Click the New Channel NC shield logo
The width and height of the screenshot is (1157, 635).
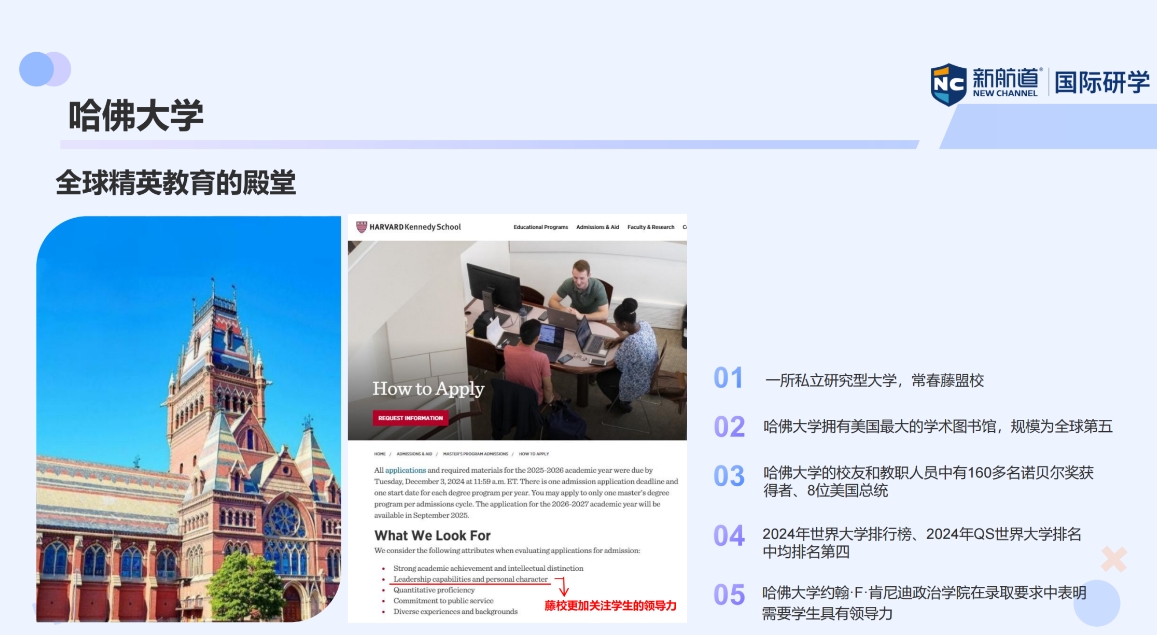tap(948, 84)
